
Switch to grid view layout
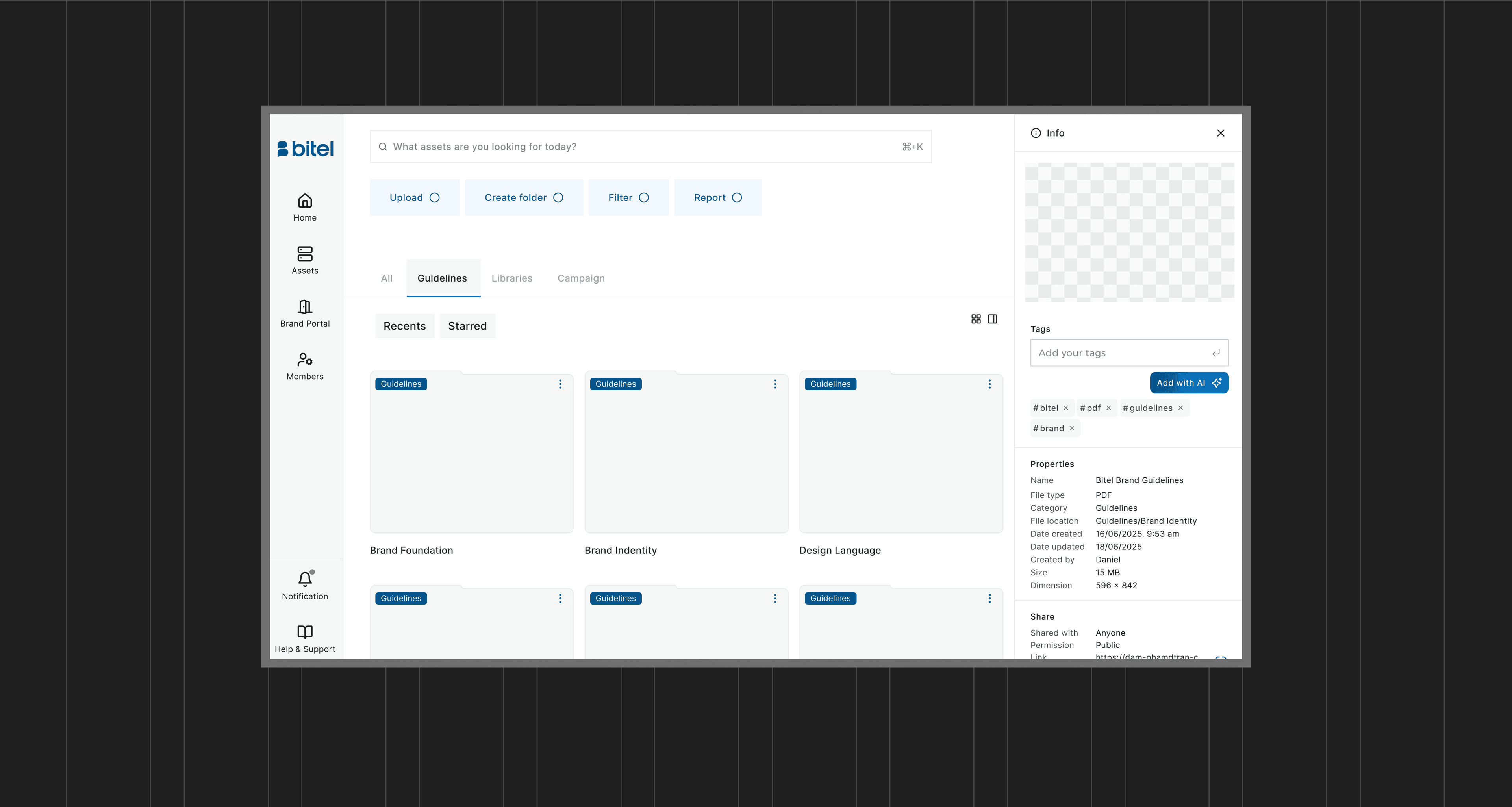coord(976,319)
